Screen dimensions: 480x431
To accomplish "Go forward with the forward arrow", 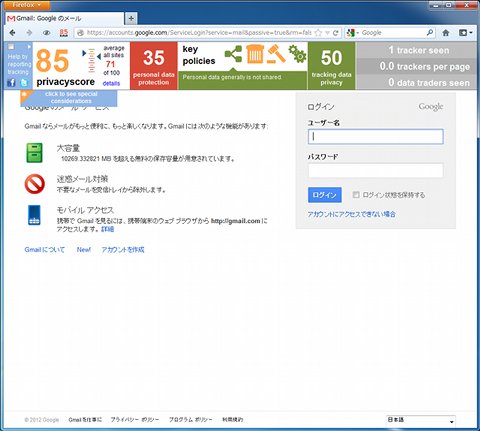I will tap(29, 33).
